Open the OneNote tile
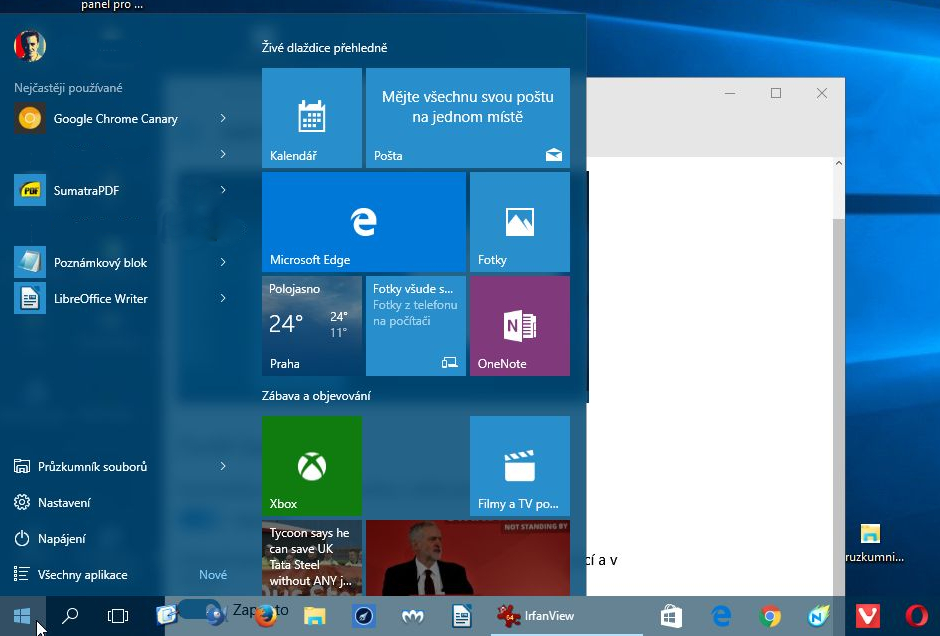The height and width of the screenshot is (636, 940). tap(519, 326)
